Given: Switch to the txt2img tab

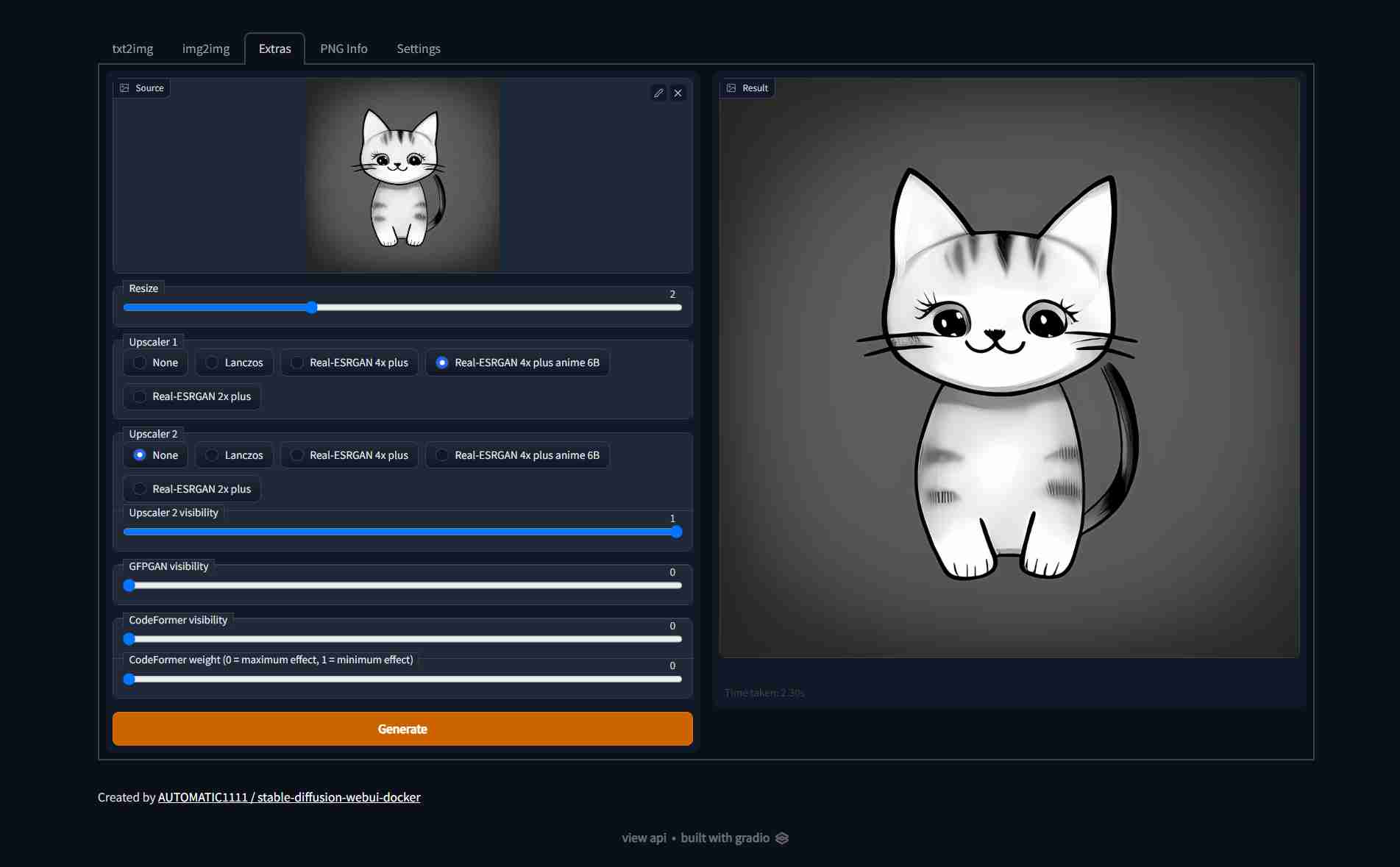Looking at the screenshot, I should point(132,49).
